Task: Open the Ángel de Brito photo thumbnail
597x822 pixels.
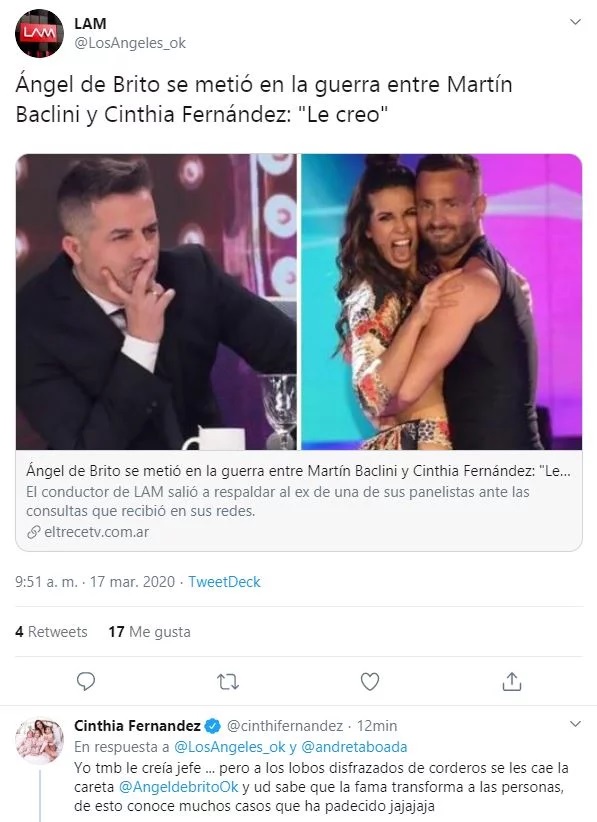Action: [156, 302]
